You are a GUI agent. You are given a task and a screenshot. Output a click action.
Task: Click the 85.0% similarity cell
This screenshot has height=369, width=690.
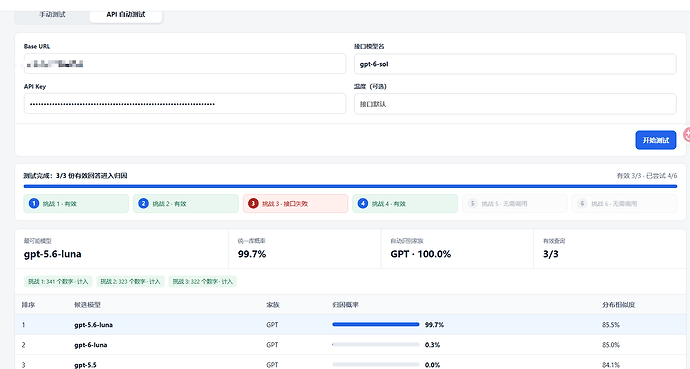pos(611,345)
